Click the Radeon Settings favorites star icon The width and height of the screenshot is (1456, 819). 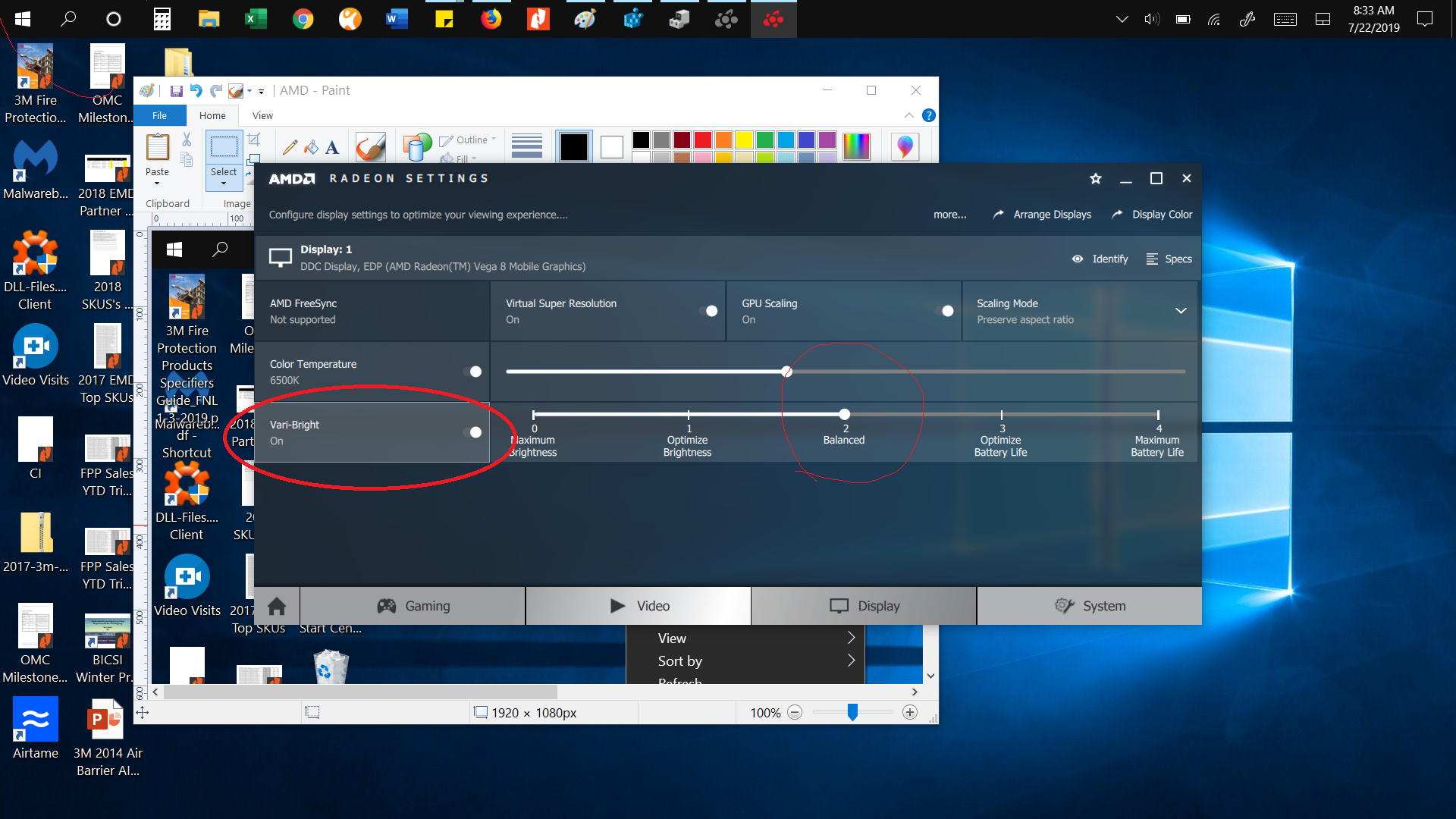click(x=1095, y=179)
